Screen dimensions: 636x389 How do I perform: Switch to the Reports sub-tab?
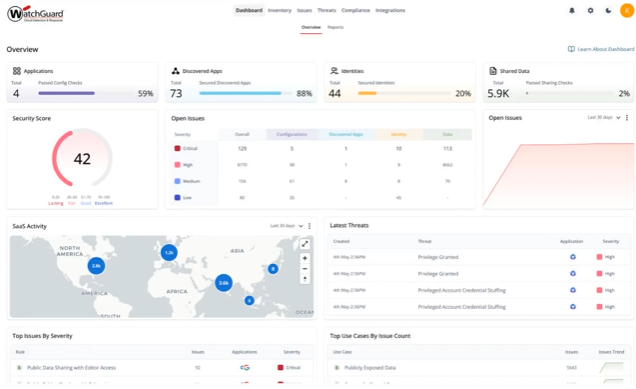click(335, 27)
